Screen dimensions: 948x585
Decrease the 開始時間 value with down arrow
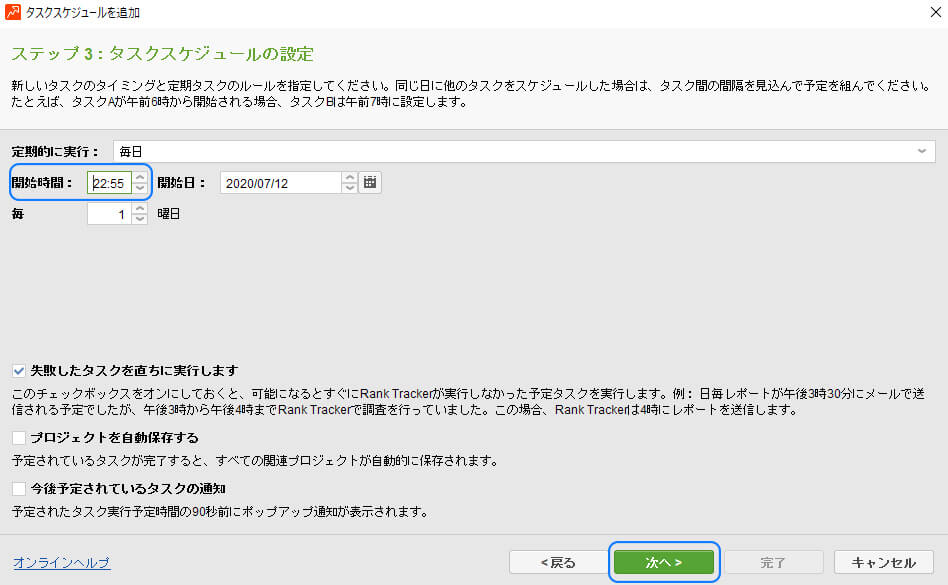140,188
